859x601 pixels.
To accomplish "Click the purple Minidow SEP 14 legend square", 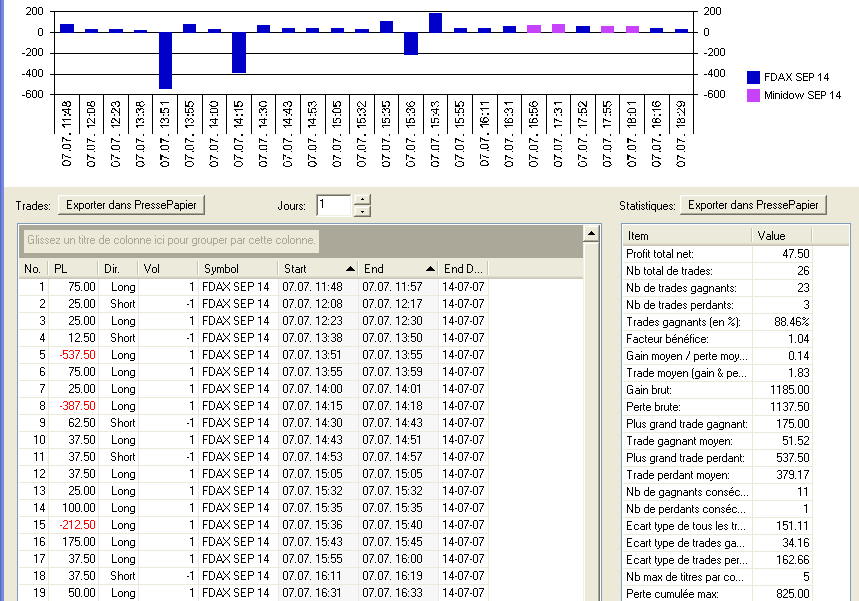I will tap(753, 95).
